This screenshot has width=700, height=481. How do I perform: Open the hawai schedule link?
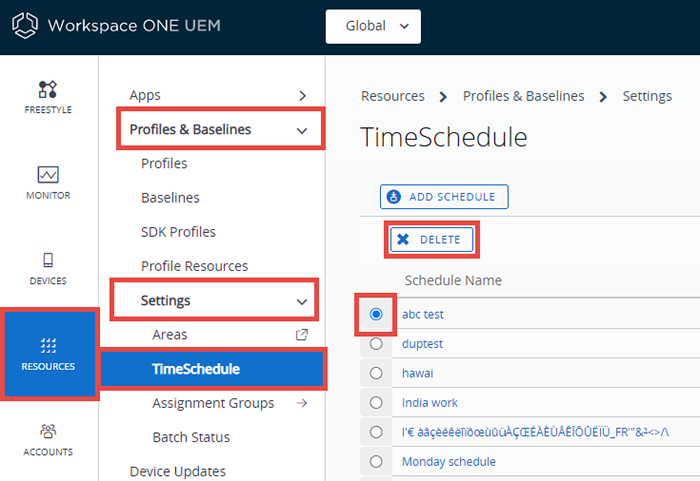click(417, 373)
